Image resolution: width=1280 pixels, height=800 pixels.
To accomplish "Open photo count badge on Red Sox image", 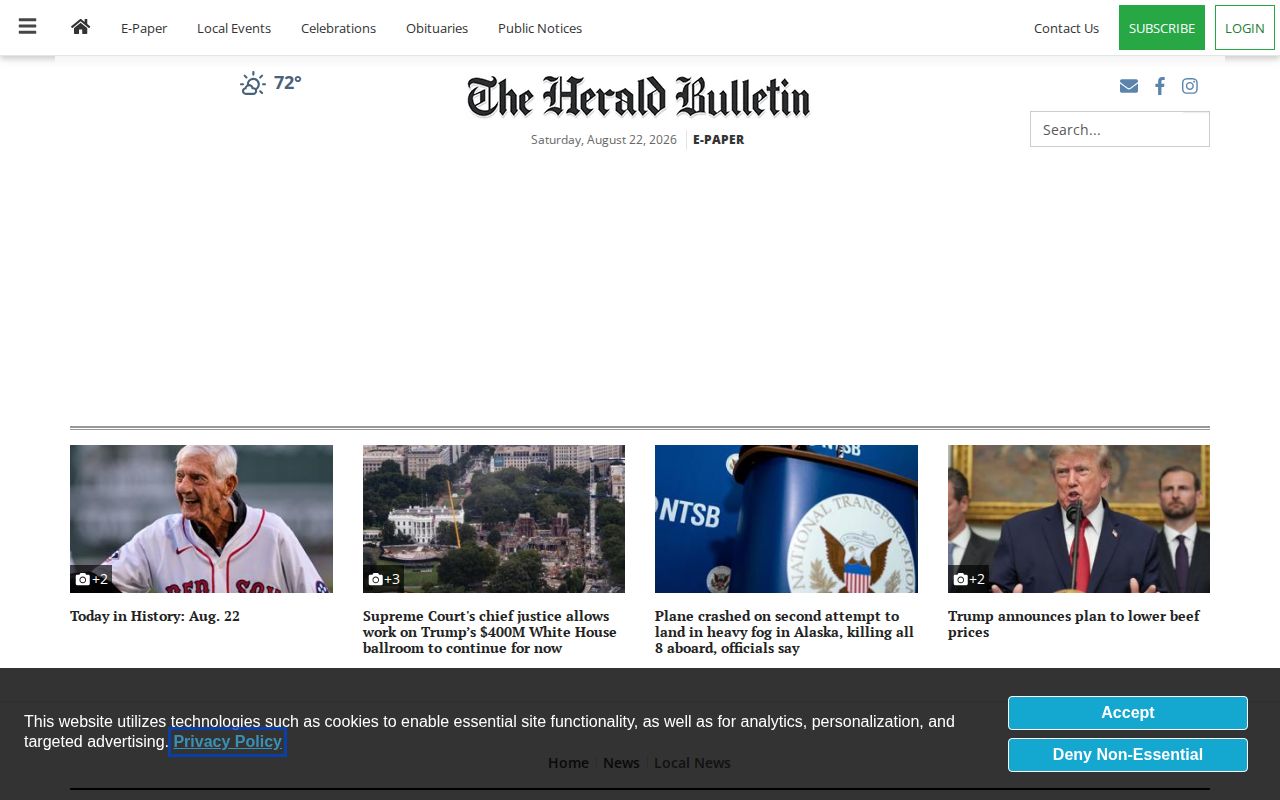I will point(91,579).
